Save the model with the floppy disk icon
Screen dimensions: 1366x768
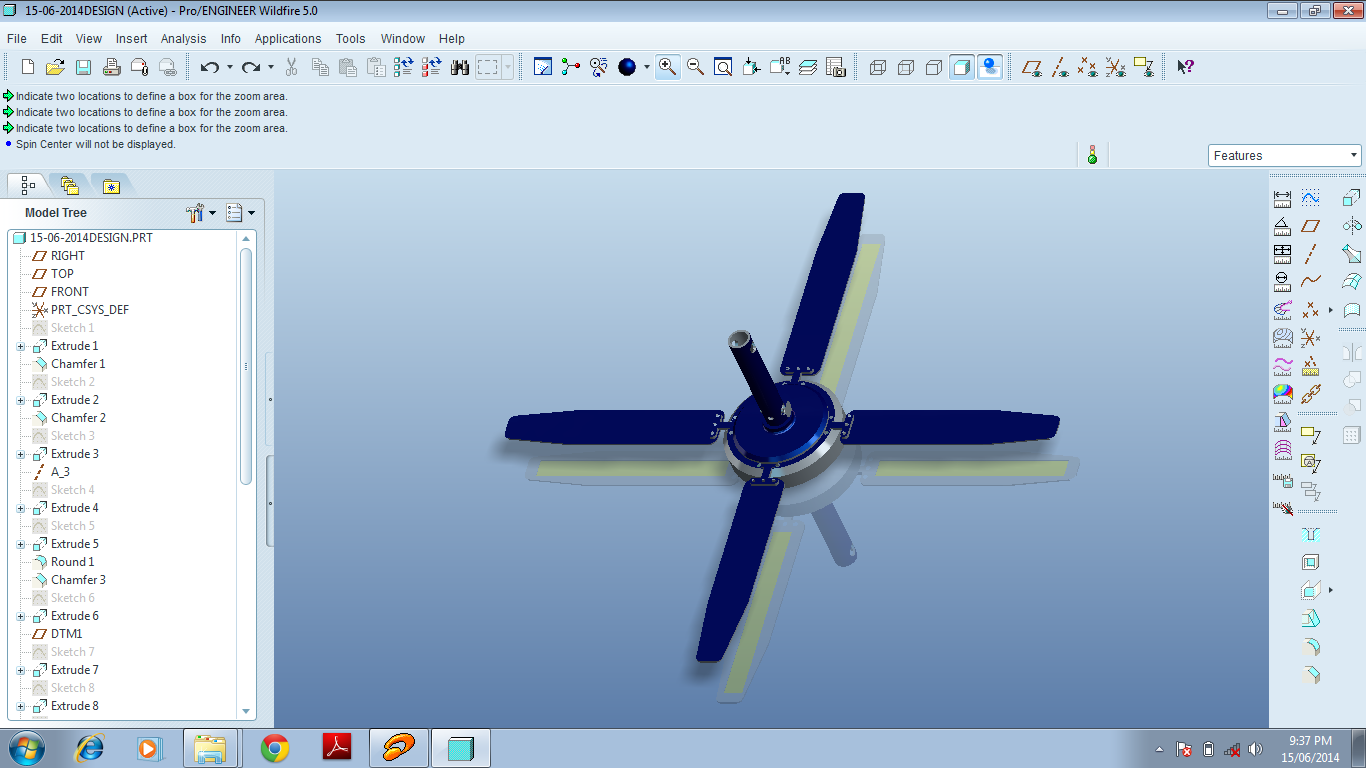pyautogui.click(x=83, y=67)
